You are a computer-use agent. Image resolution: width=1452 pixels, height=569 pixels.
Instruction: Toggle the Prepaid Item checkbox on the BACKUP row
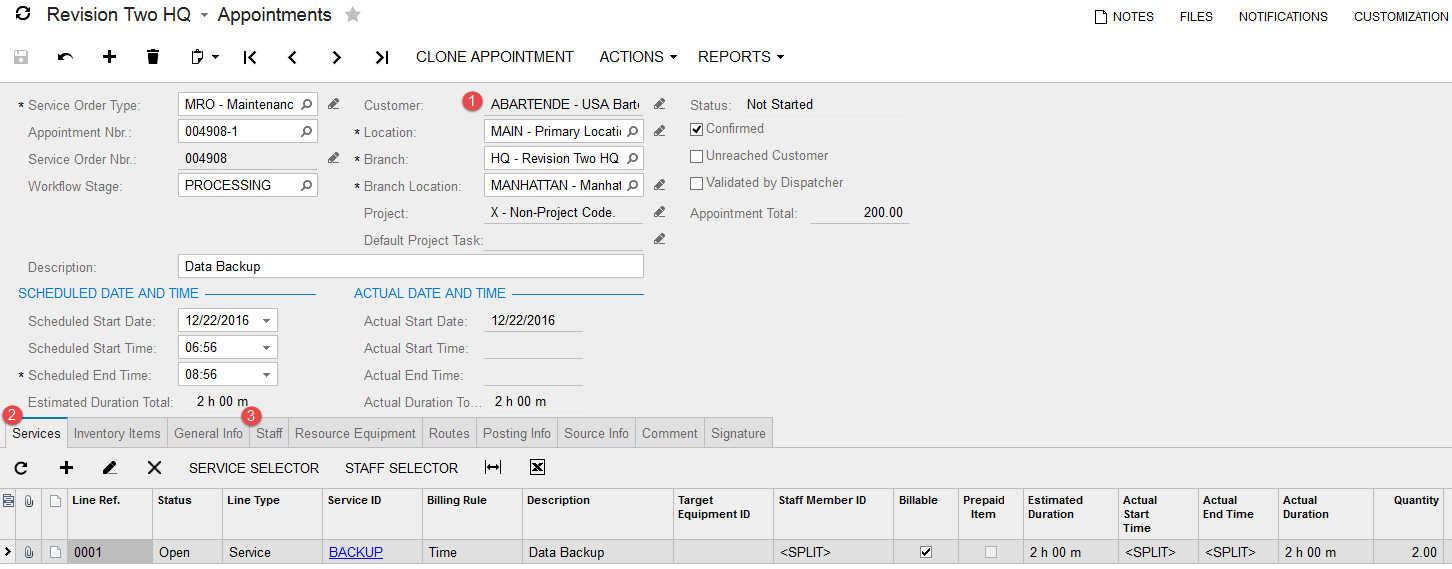(x=990, y=552)
